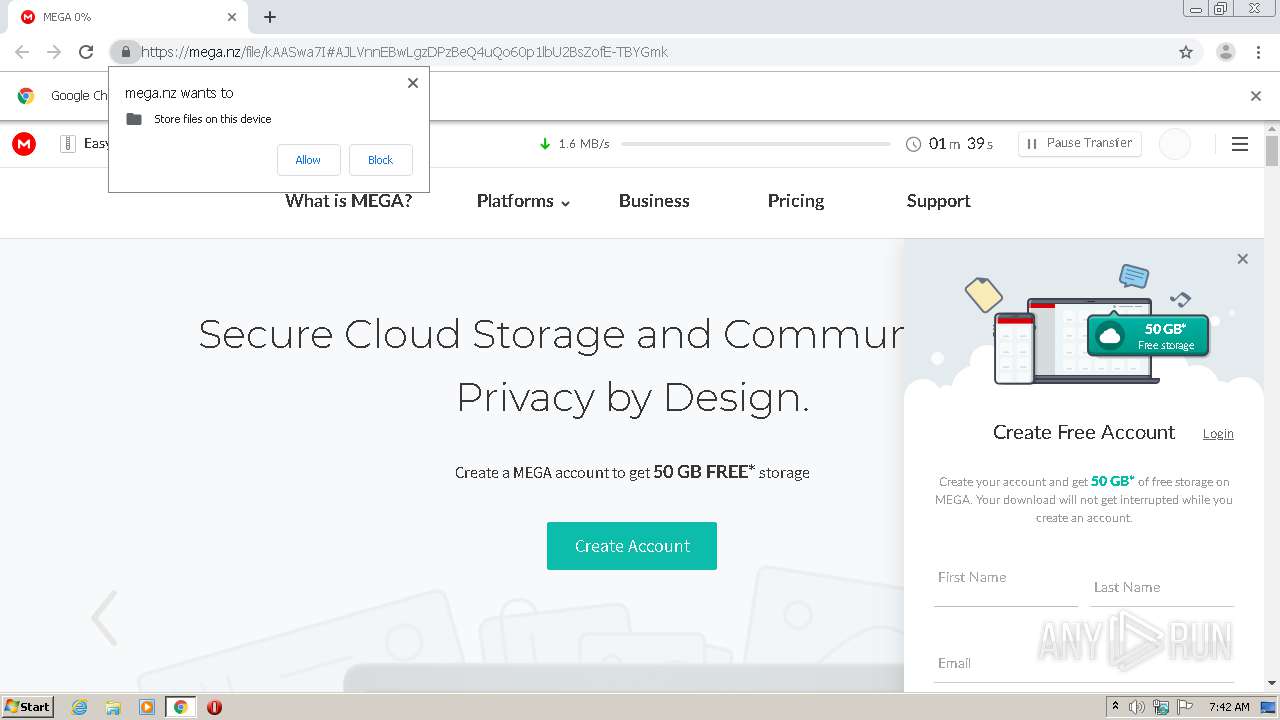Click the MEGA account avatar circle

pyautogui.click(x=1175, y=144)
